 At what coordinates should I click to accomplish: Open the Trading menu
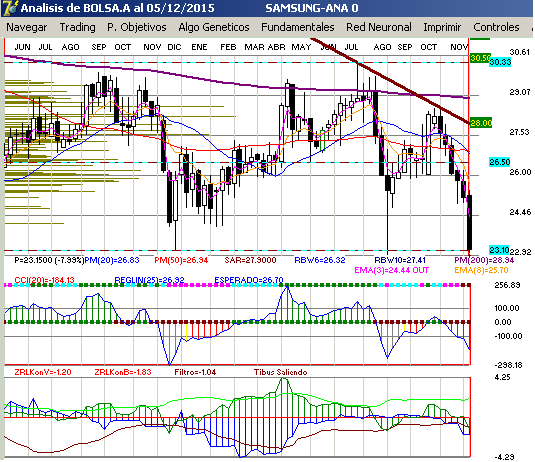tap(77, 27)
